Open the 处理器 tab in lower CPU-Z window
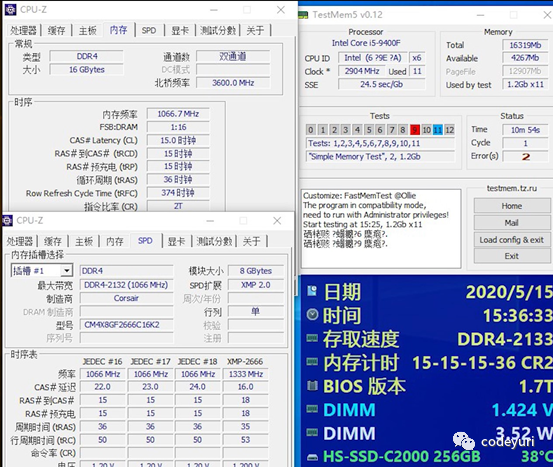 click(20, 242)
